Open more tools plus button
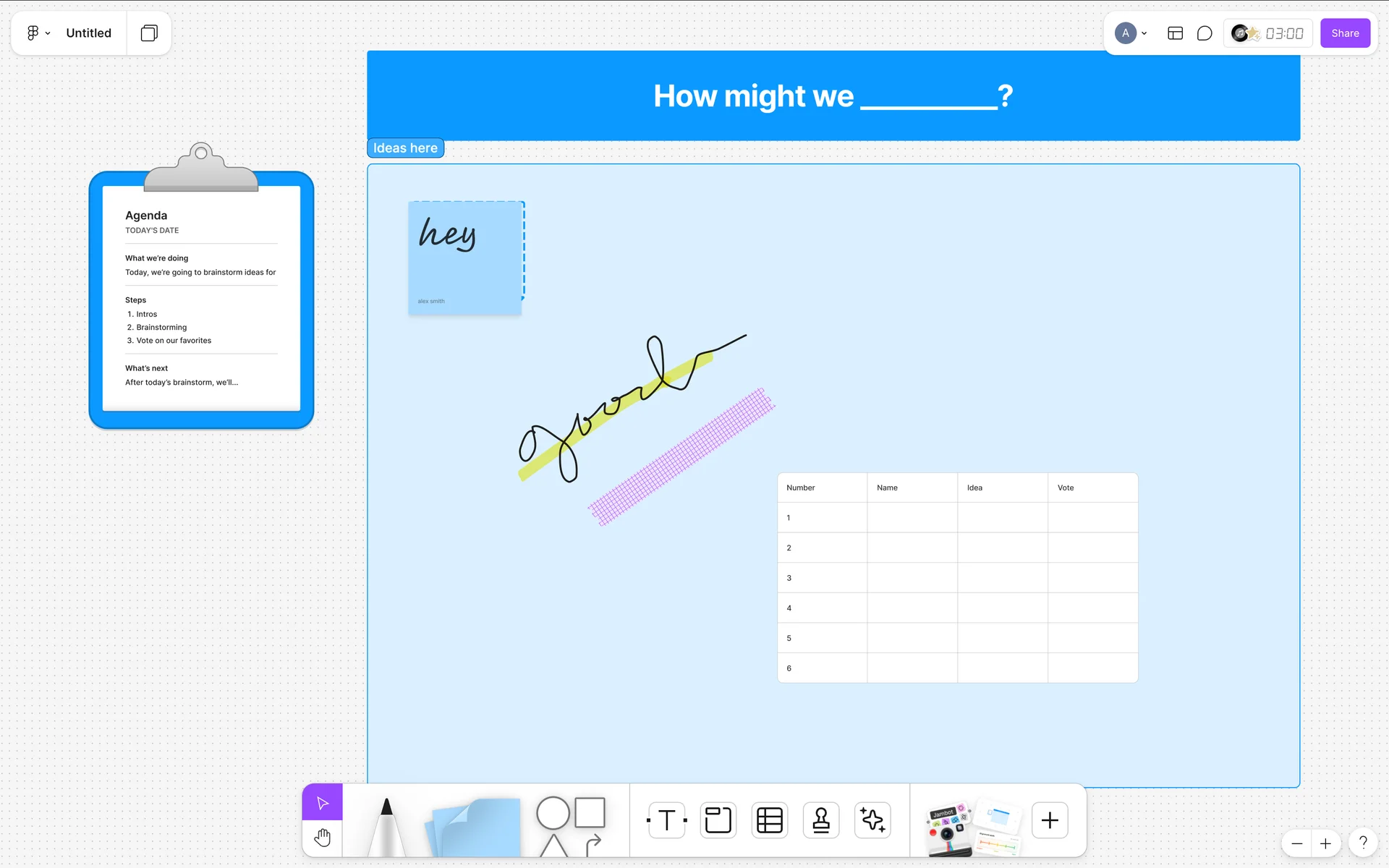This screenshot has height=868, width=1389. 1050,820
